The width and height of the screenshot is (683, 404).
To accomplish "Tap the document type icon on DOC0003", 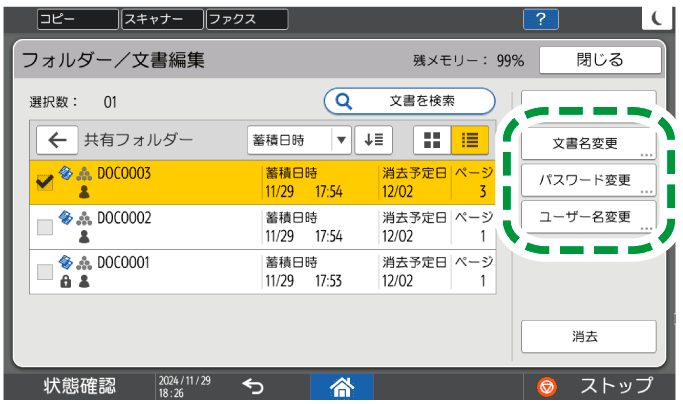I will [65, 173].
